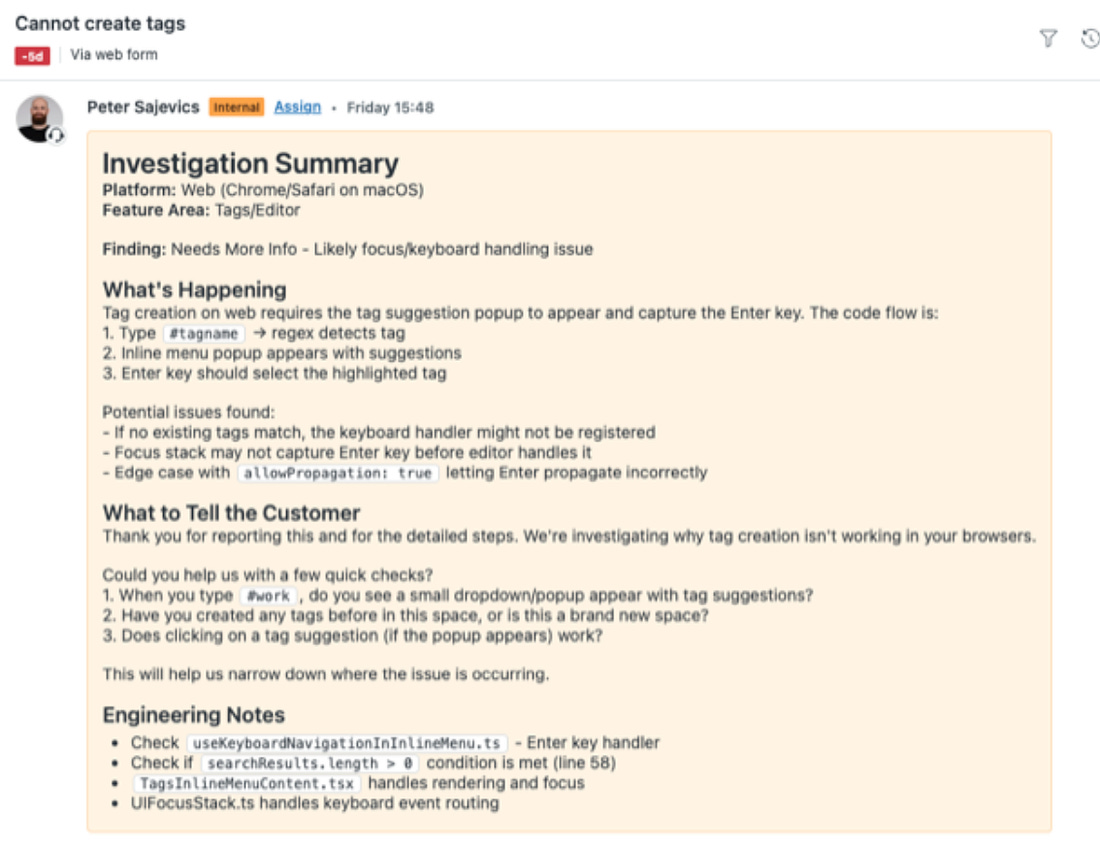
Task: Click the #tagname code snippet
Action: 204,333
